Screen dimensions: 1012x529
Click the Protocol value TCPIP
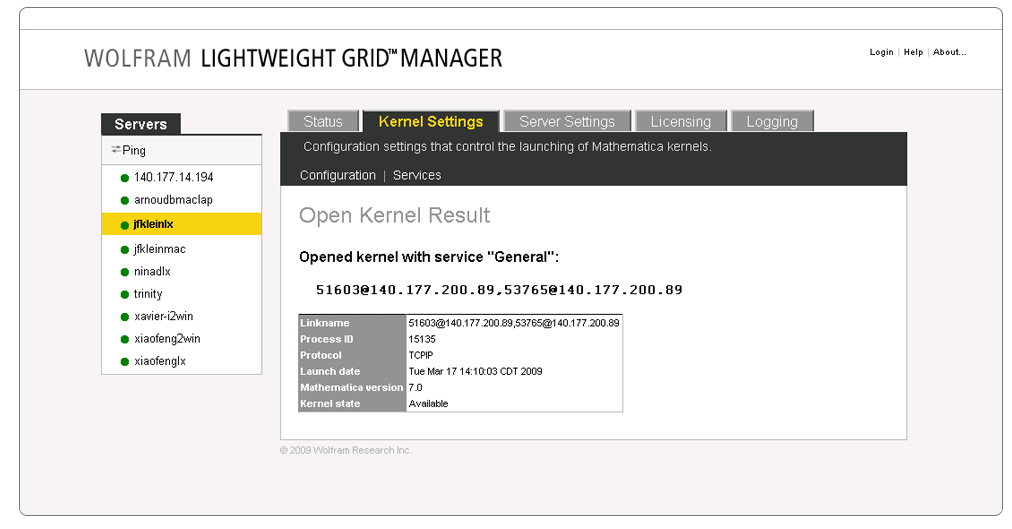(x=421, y=355)
